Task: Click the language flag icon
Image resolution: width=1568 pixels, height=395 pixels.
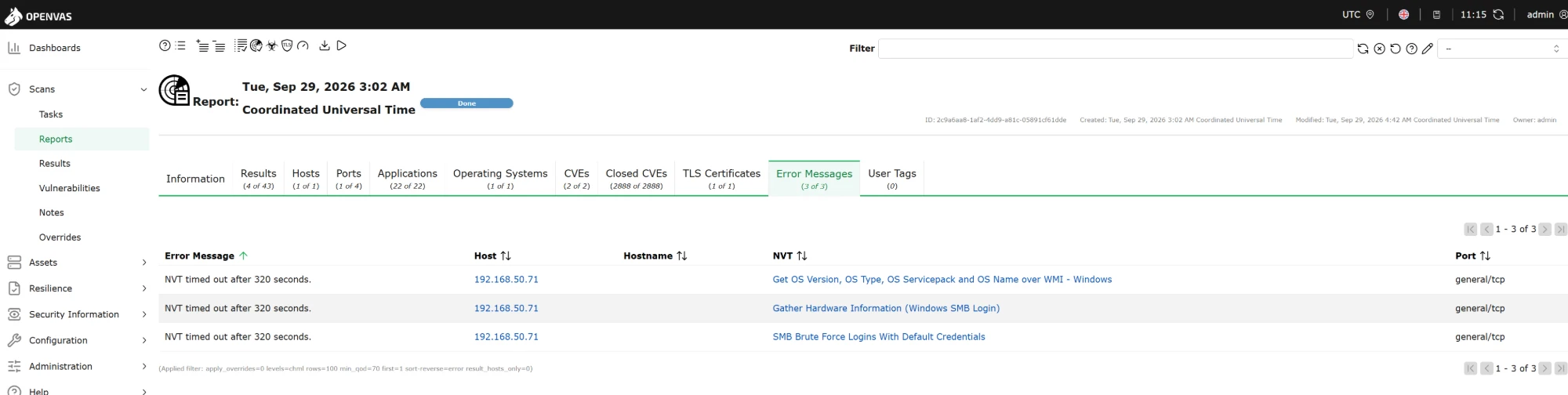Action: pyautogui.click(x=1403, y=14)
